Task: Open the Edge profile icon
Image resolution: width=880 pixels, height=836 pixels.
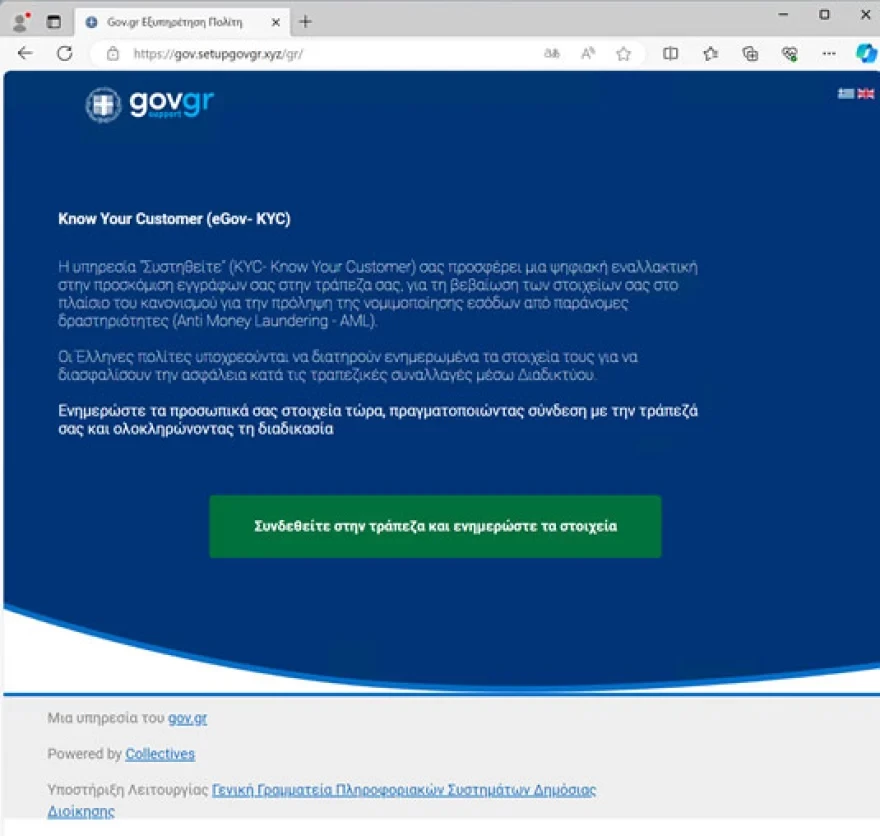Action: click(20, 21)
